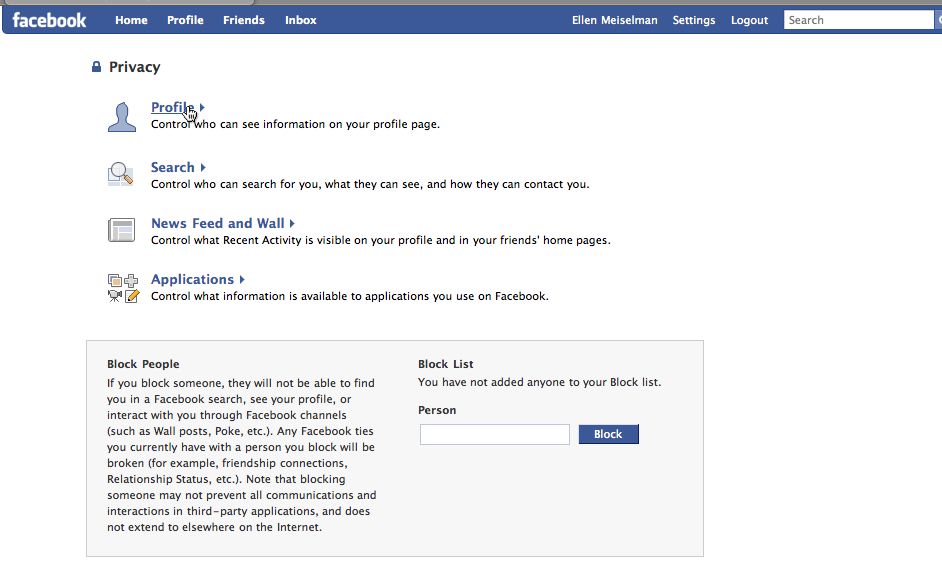Image resolution: width=942 pixels, height=569 pixels.
Task: Click the Search magnifying glass icon
Action: [x=121, y=174]
